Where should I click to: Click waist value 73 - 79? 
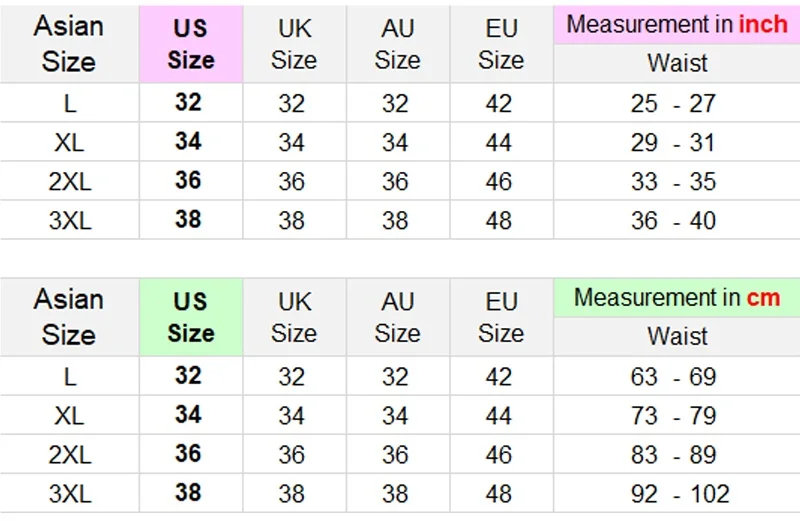tap(673, 415)
